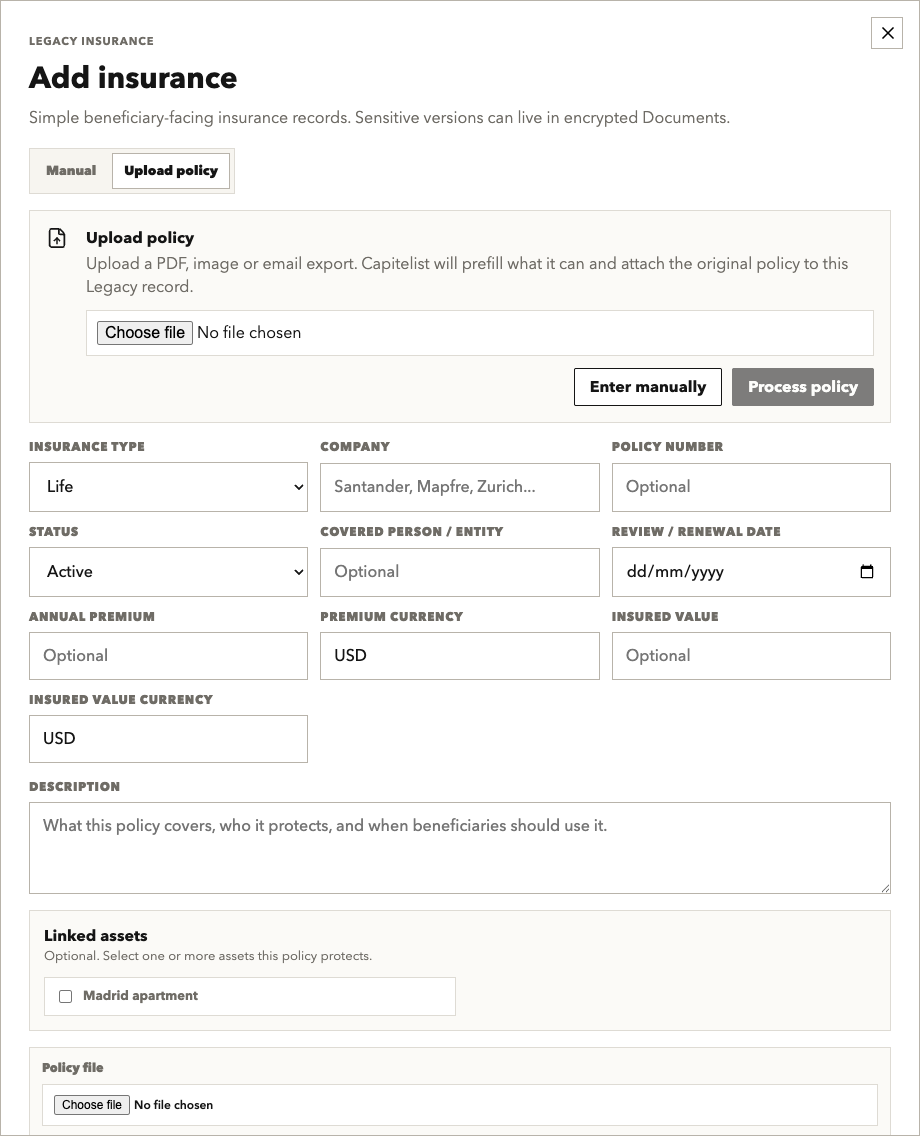Select the Upload policy tab
This screenshot has height=1136, width=920.
click(171, 171)
